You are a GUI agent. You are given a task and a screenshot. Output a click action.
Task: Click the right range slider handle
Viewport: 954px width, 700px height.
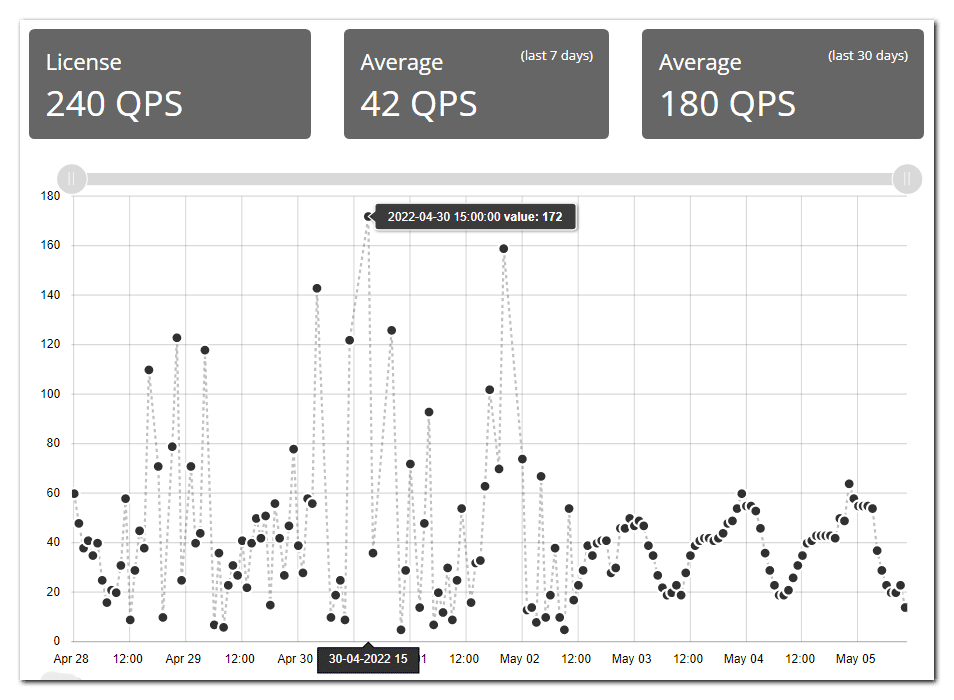coord(906,179)
